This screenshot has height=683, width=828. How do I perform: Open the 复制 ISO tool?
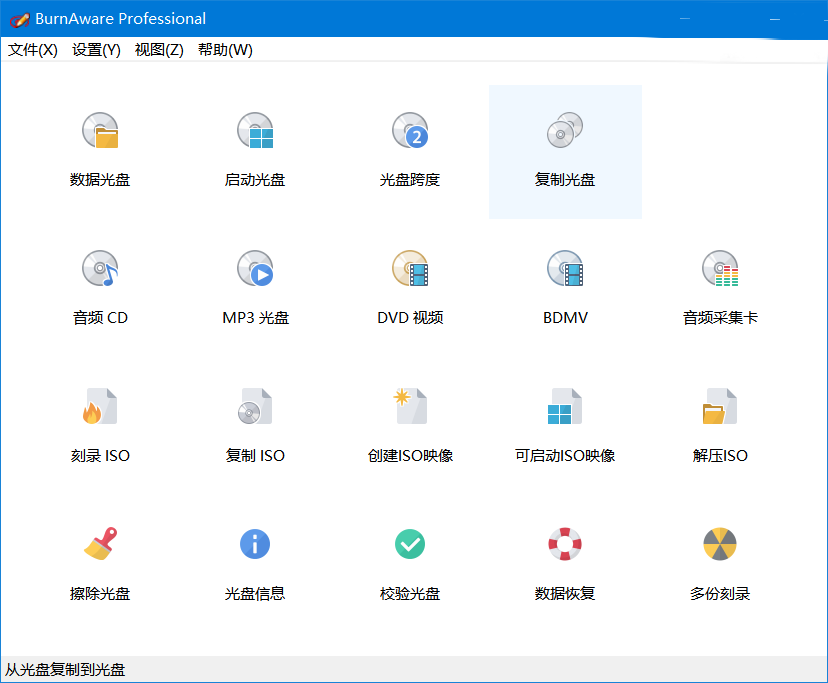click(255, 426)
